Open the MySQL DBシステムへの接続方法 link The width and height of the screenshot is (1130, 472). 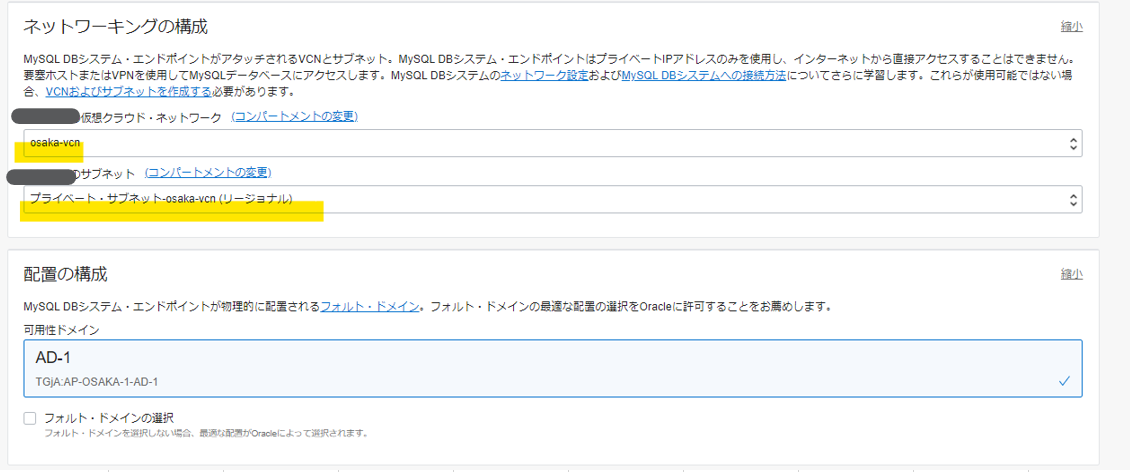click(703, 75)
